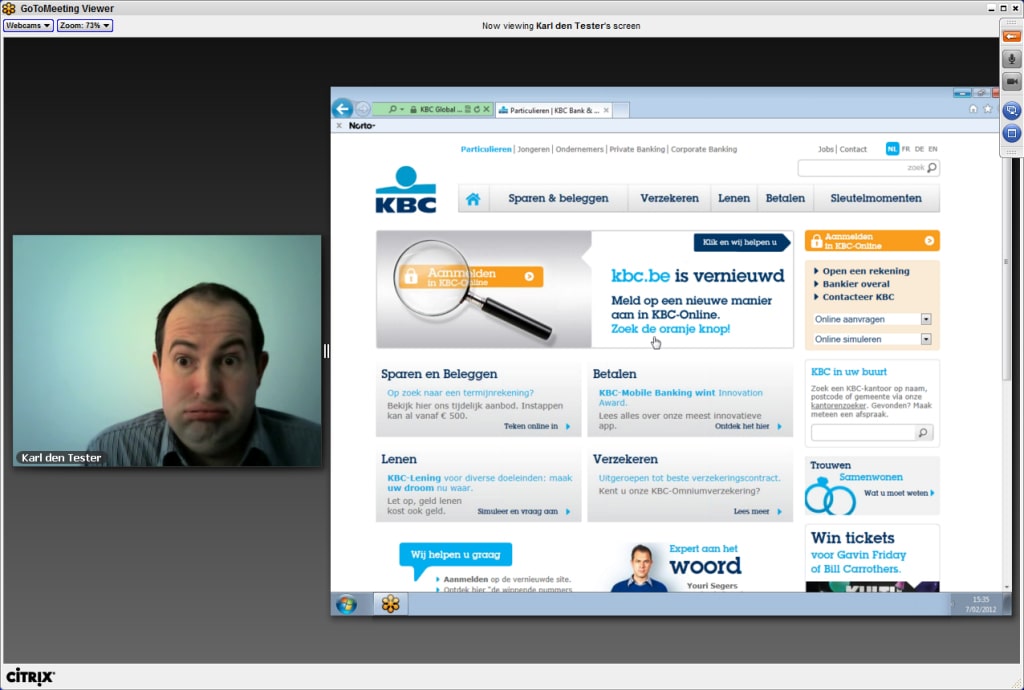Click the magnifier icon in kantoor search
Image resolution: width=1024 pixels, height=690 pixels.
point(923,433)
